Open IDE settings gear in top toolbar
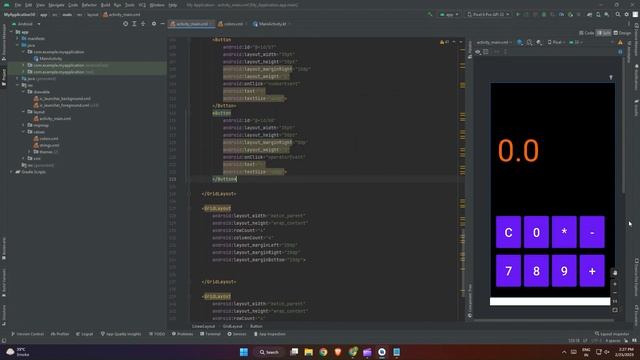The image size is (640, 360). (627, 14)
